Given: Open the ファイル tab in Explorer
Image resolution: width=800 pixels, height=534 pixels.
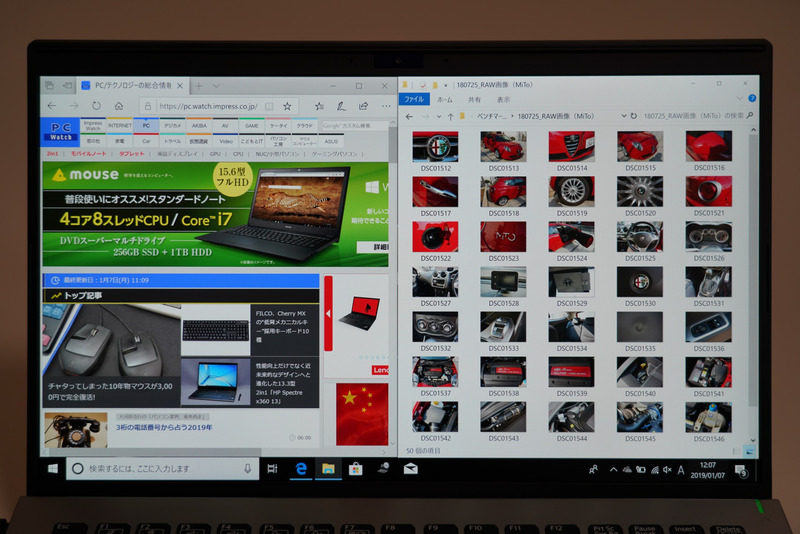Looking at the screenshot, I should click(414, 99).
